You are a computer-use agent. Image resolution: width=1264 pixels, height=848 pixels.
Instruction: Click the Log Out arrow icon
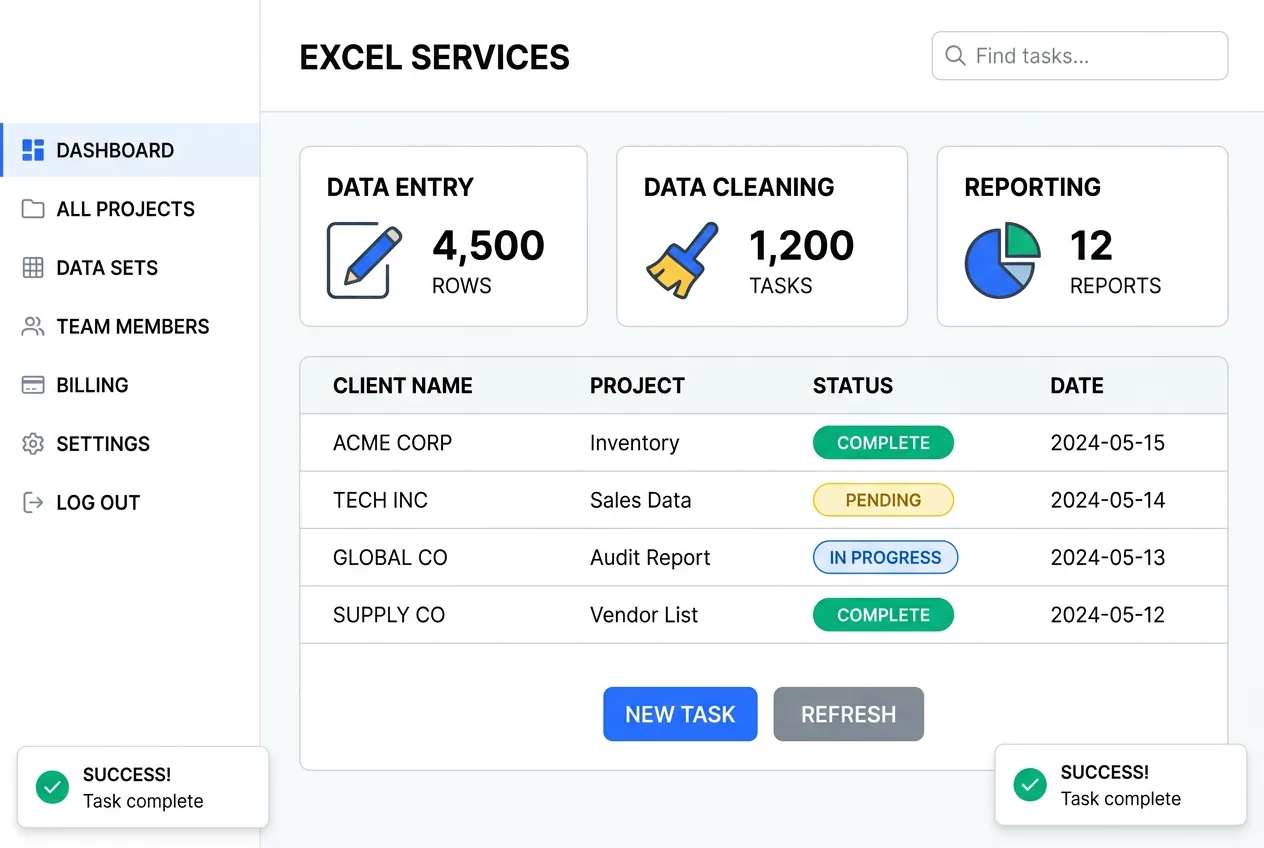[32, 502]
